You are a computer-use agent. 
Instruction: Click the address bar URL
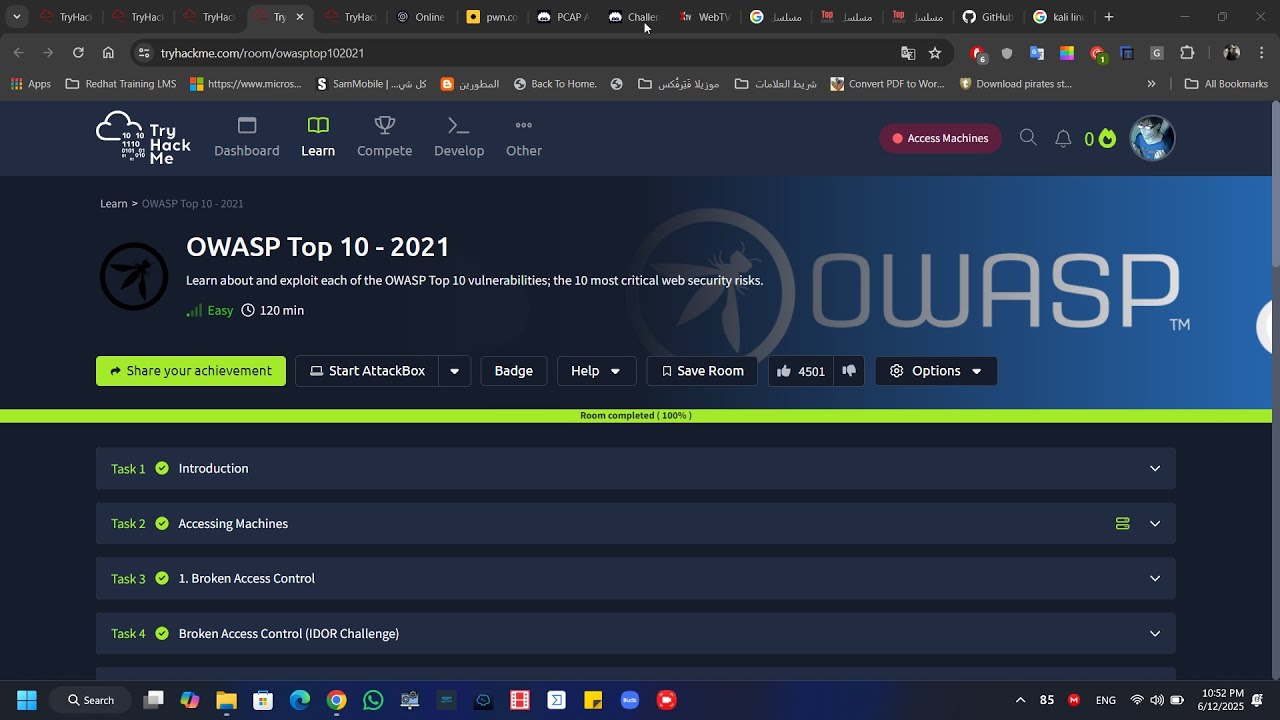tap(262, 53)
